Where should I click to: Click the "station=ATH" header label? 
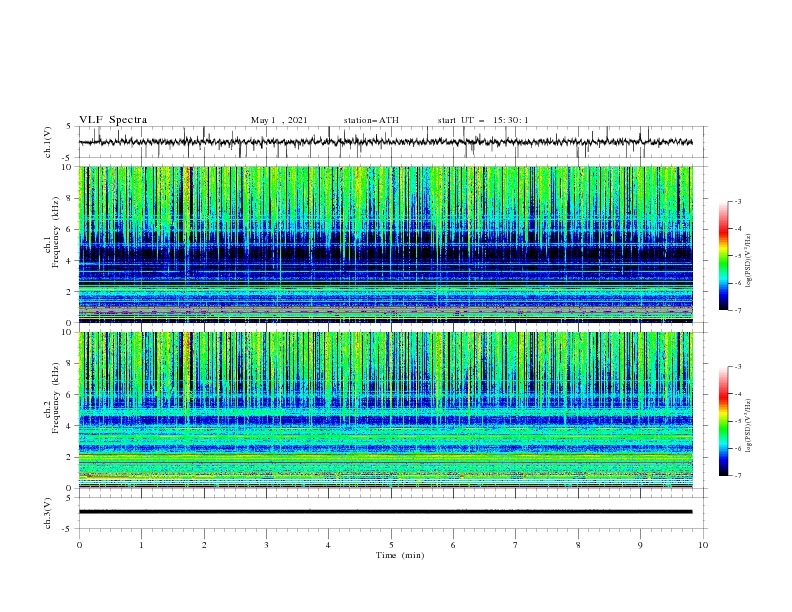(371, 120)
